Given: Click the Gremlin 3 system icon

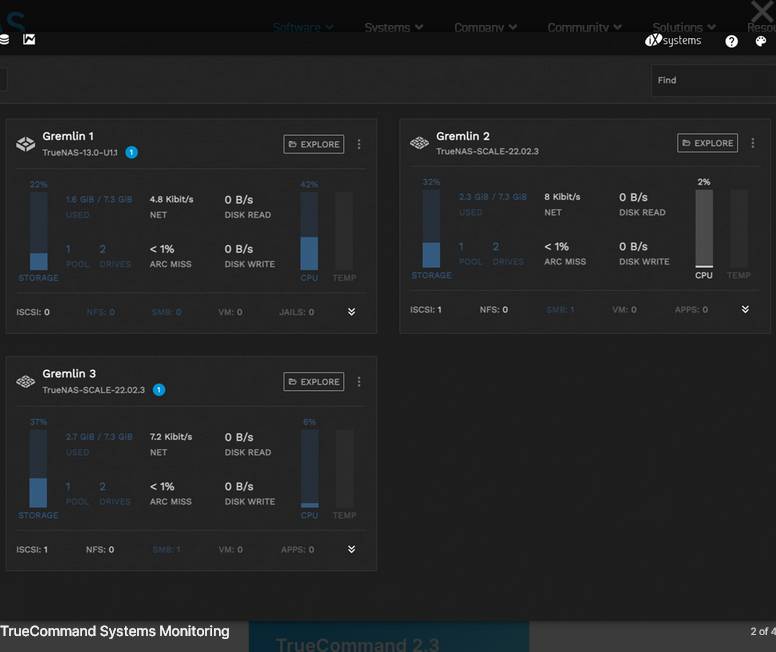Looking at the screenshot, I should click(26, 382).
